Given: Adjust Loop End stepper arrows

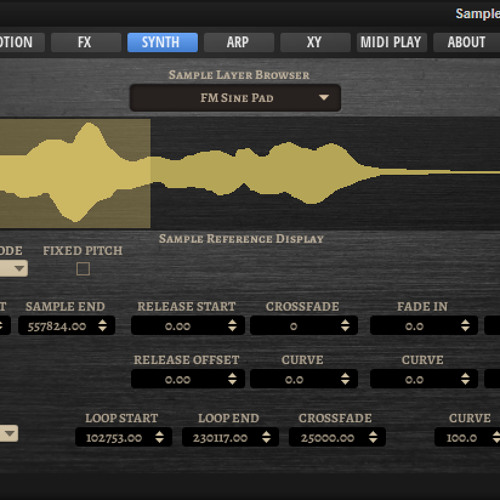Looking at the screenshot, I should [266, 437].
